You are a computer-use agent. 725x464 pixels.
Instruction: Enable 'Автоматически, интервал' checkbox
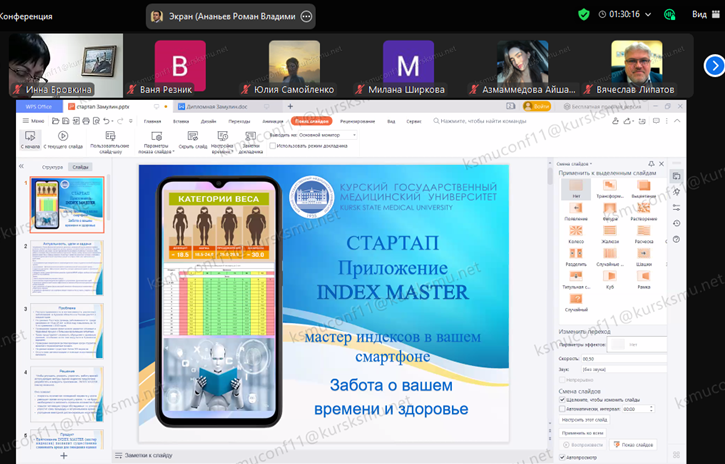click(562, 409)
